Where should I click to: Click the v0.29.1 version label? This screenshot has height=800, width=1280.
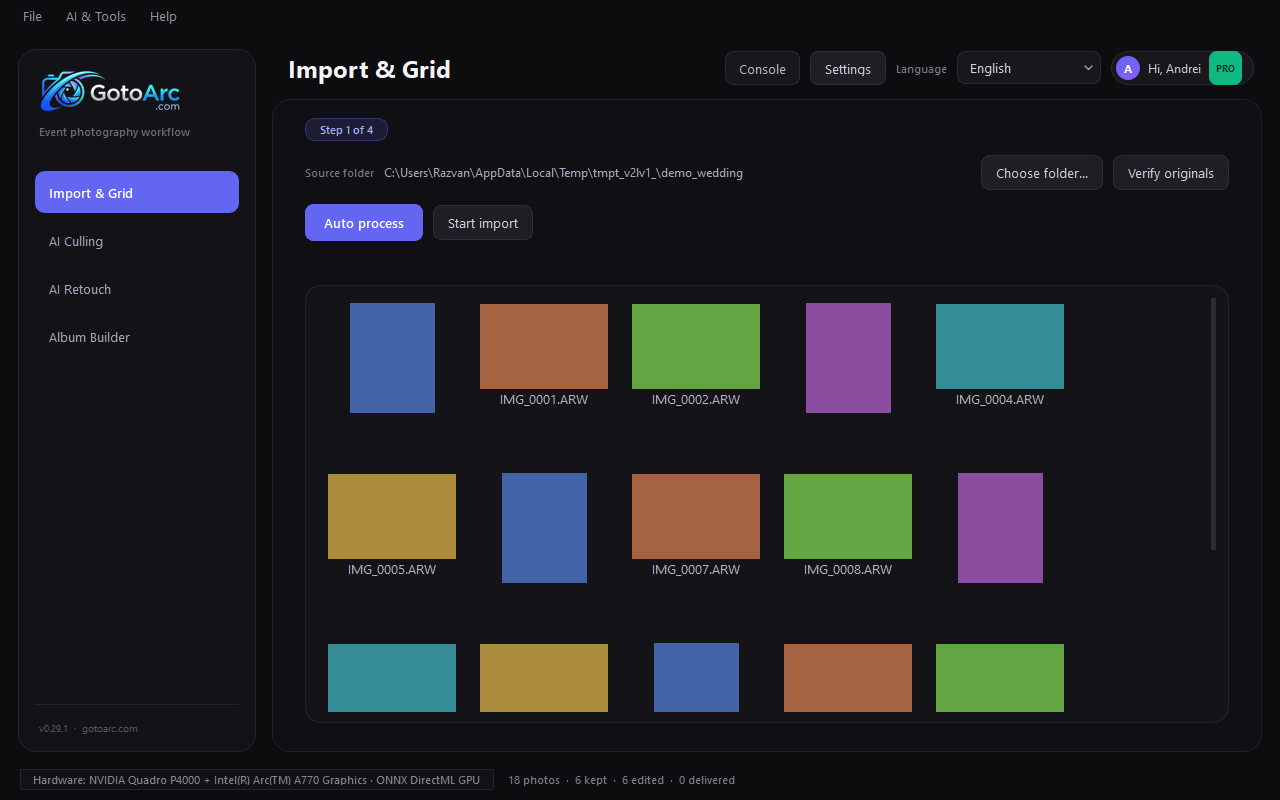53,729
